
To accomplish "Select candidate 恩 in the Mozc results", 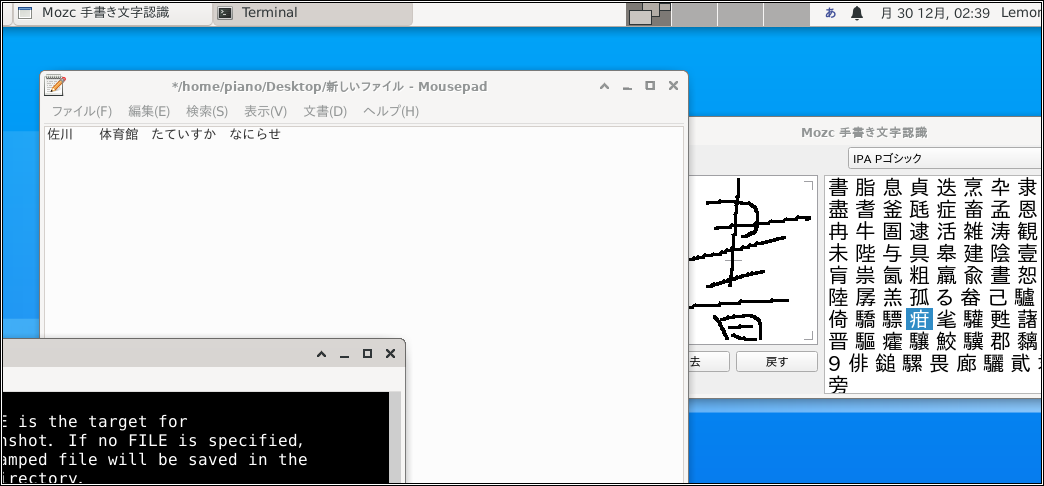I will pyautogui.click(x=1027, y=210).
